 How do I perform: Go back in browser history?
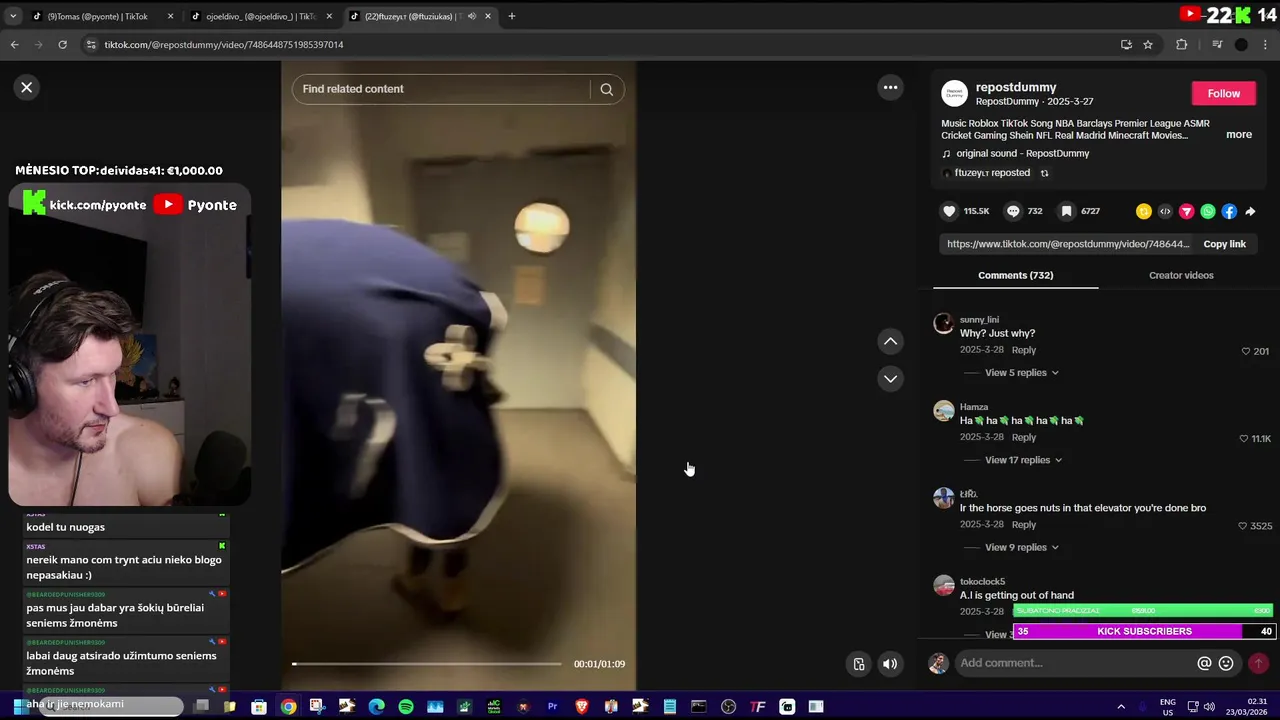[14, 44]
